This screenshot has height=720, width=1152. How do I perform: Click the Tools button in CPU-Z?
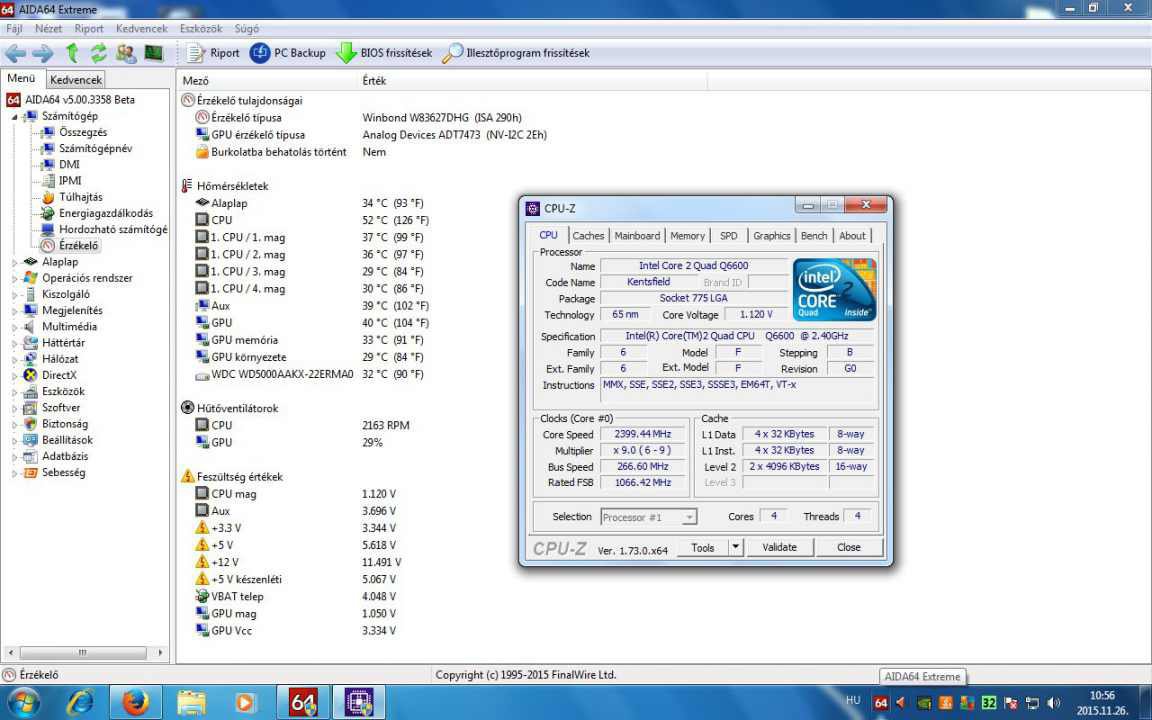point(702,547)
